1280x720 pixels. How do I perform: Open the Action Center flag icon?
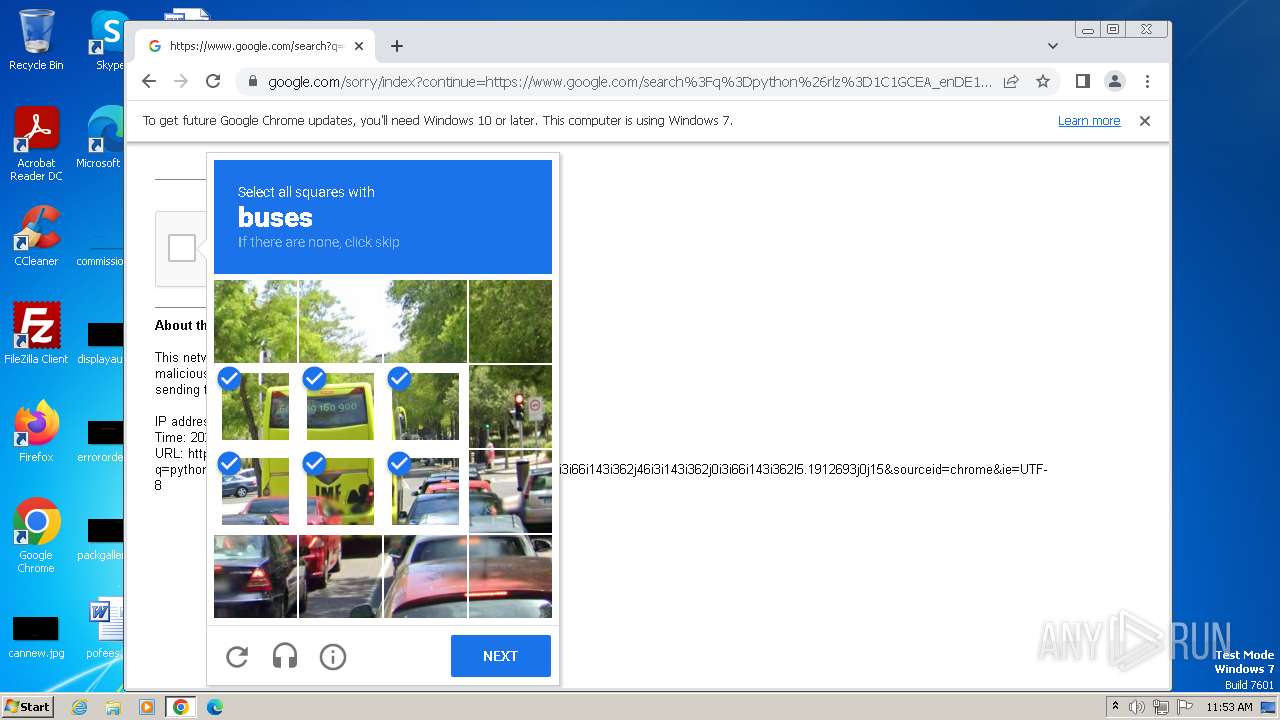(1183, 707)
